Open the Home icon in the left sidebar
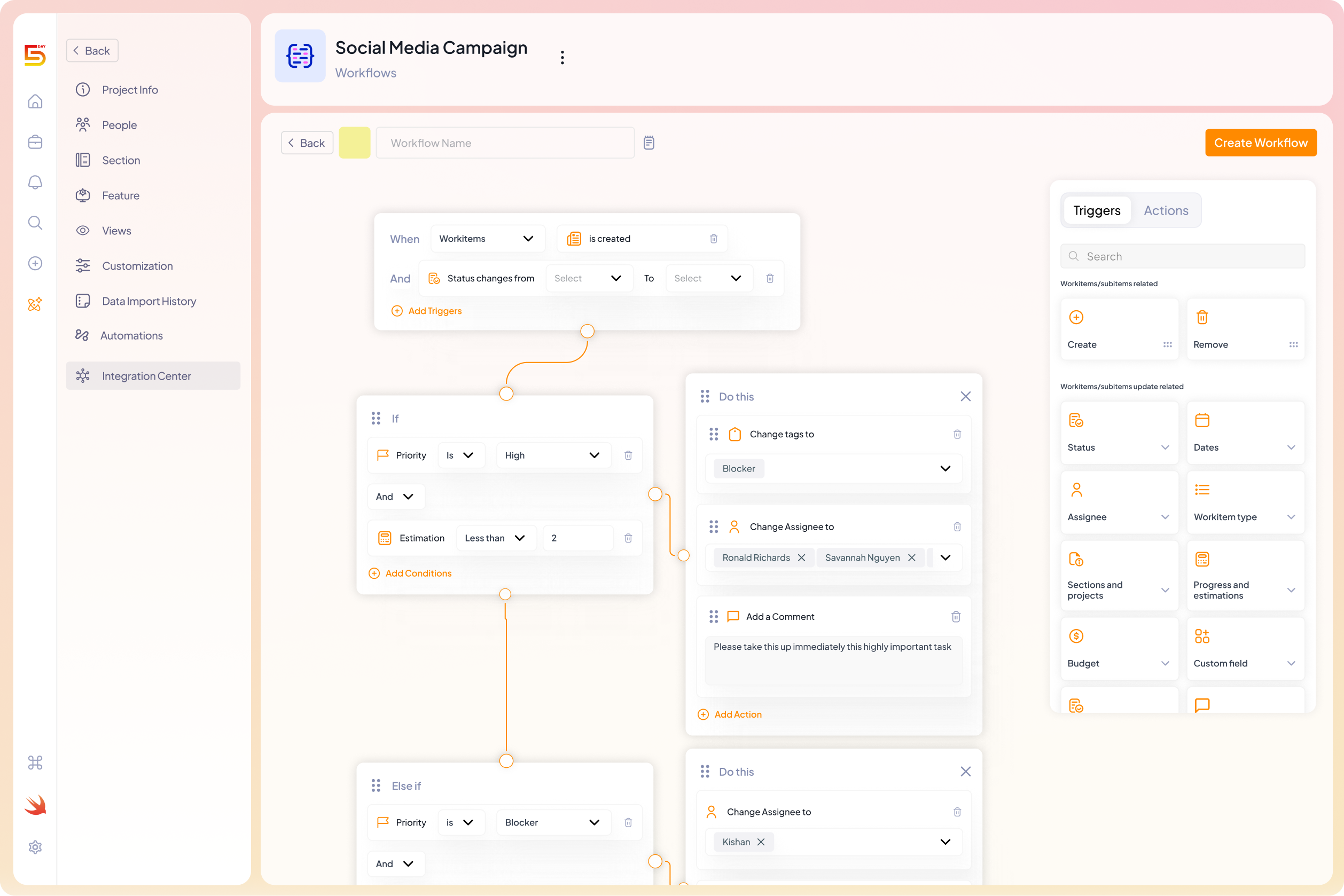 tap(35, 101)
